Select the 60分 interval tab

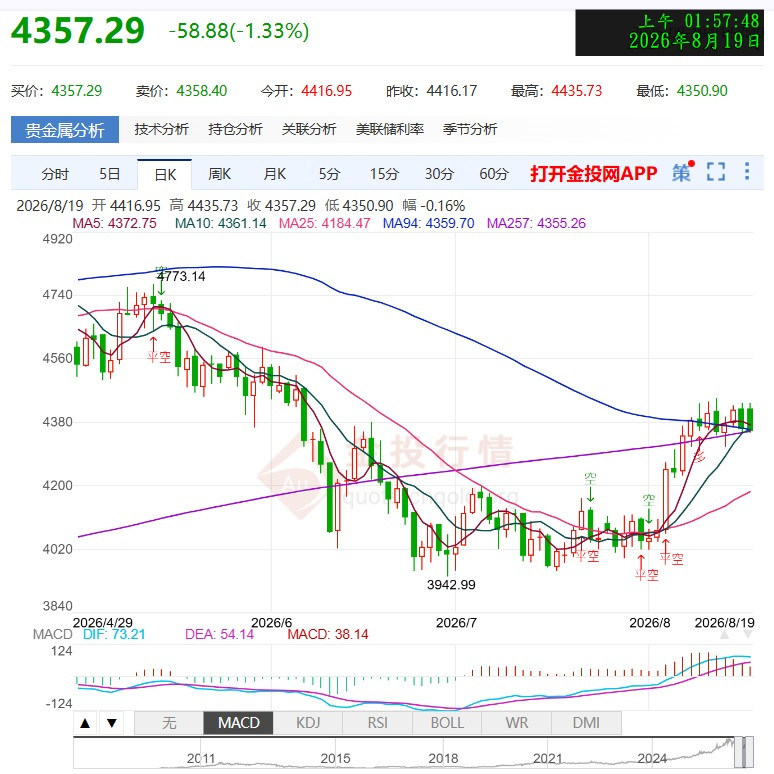click(494, 174)
